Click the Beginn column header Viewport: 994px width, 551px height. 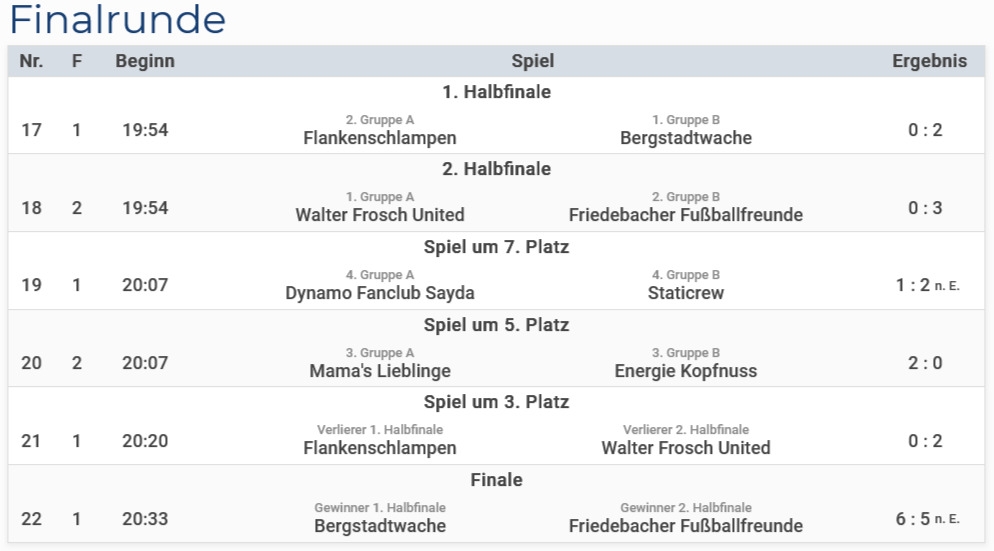click(145, 61)
